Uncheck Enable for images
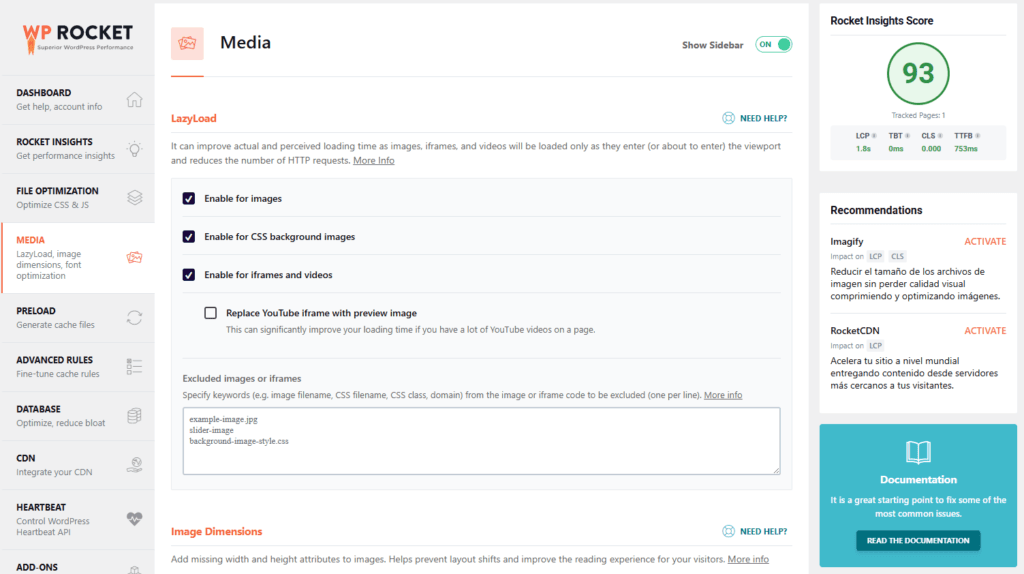The image size is (1024, 574). (189, 199)
